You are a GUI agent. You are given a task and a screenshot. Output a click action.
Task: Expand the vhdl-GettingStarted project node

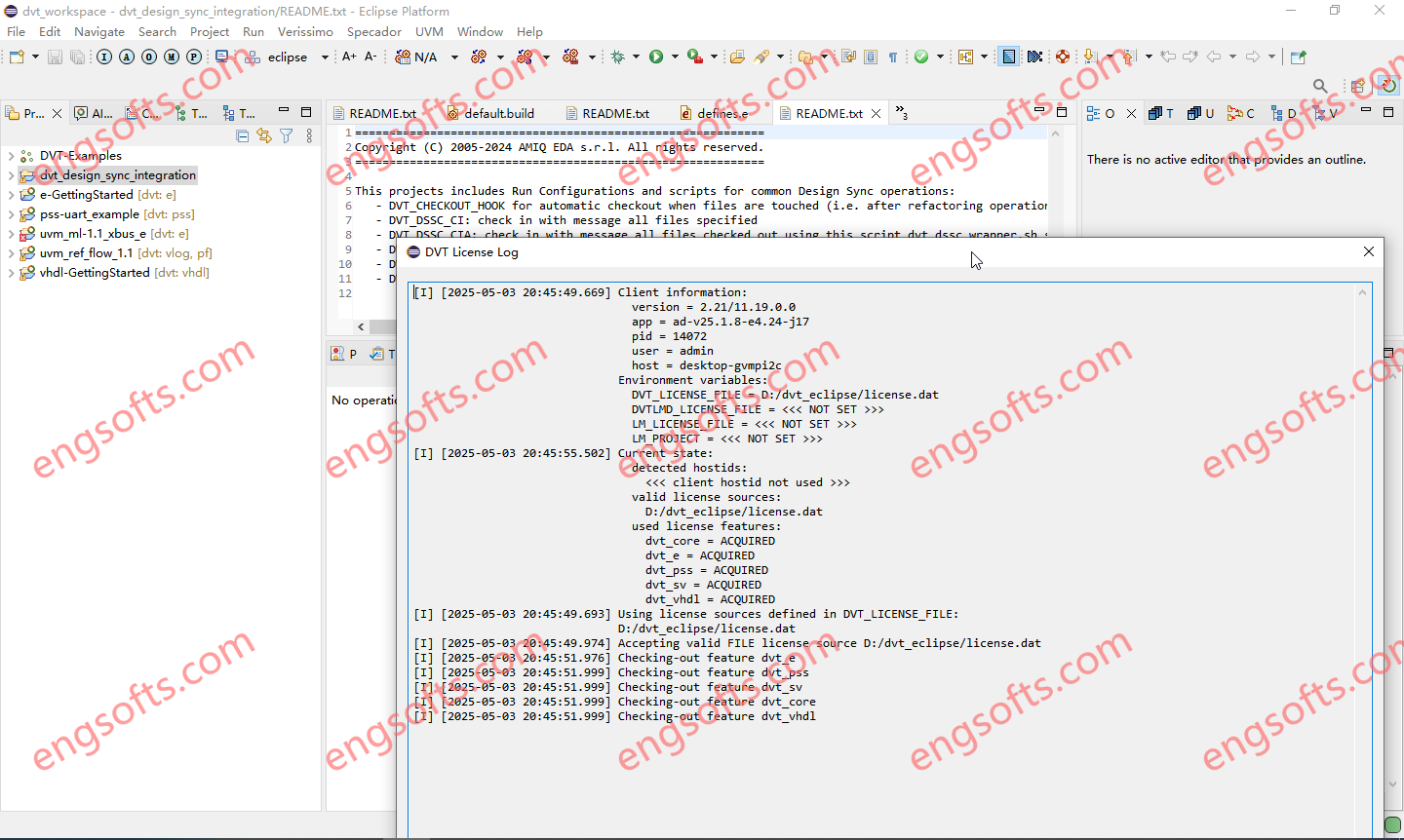(11, 273)
